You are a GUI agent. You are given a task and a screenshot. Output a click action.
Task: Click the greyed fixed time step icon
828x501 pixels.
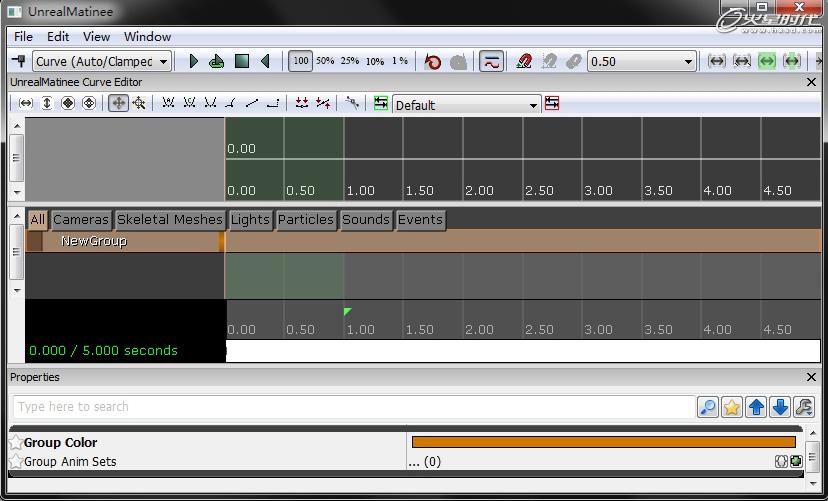click(573, 61)
